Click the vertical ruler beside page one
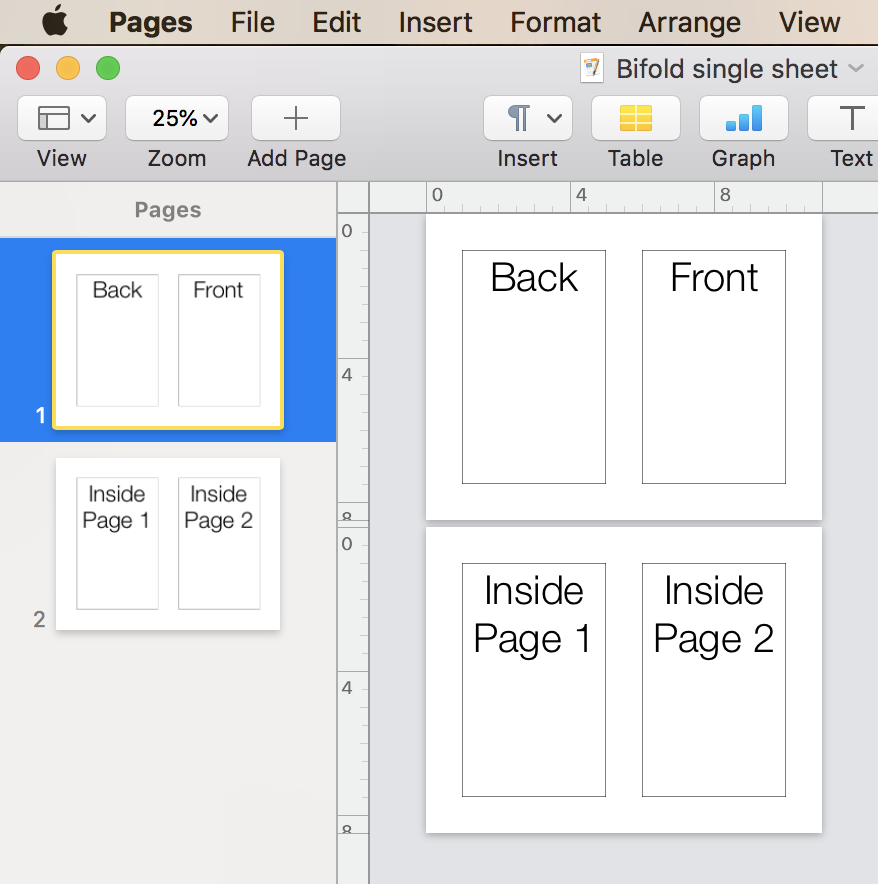 coord(353,366)
